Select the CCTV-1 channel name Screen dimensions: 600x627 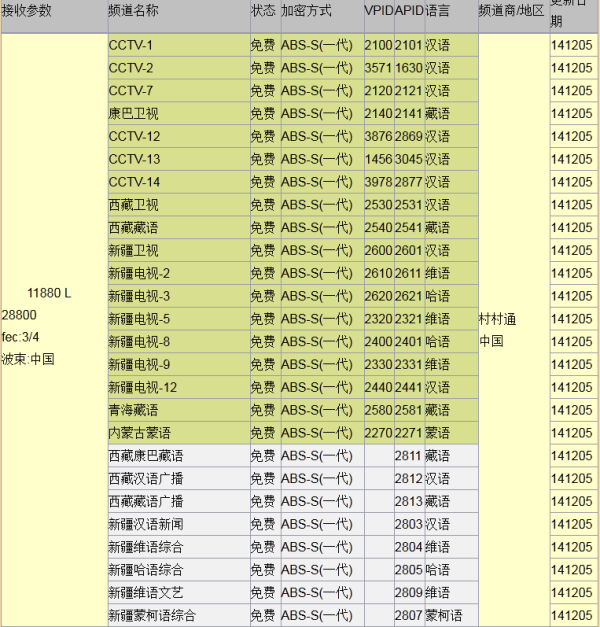130,45
